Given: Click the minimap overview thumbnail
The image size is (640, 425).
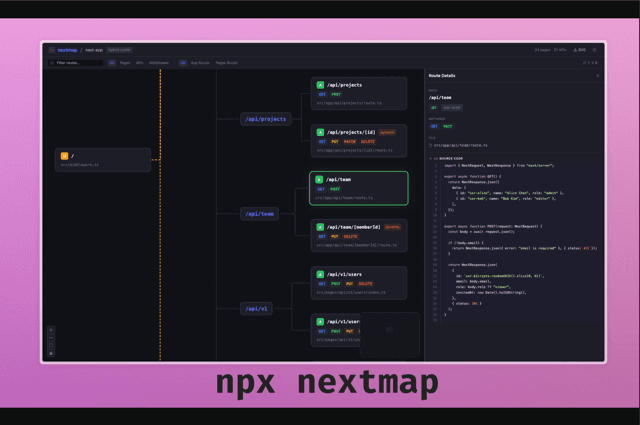Looking at the screenshot, I should 390,335.
